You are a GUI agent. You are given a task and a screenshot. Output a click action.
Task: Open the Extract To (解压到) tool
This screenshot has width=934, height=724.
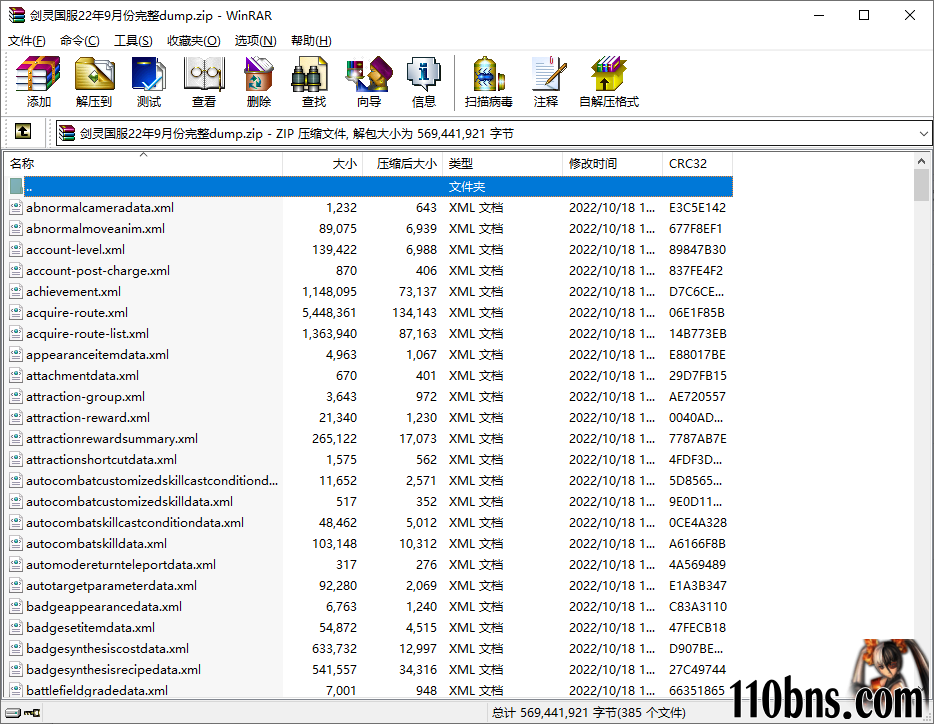point(94,82)
